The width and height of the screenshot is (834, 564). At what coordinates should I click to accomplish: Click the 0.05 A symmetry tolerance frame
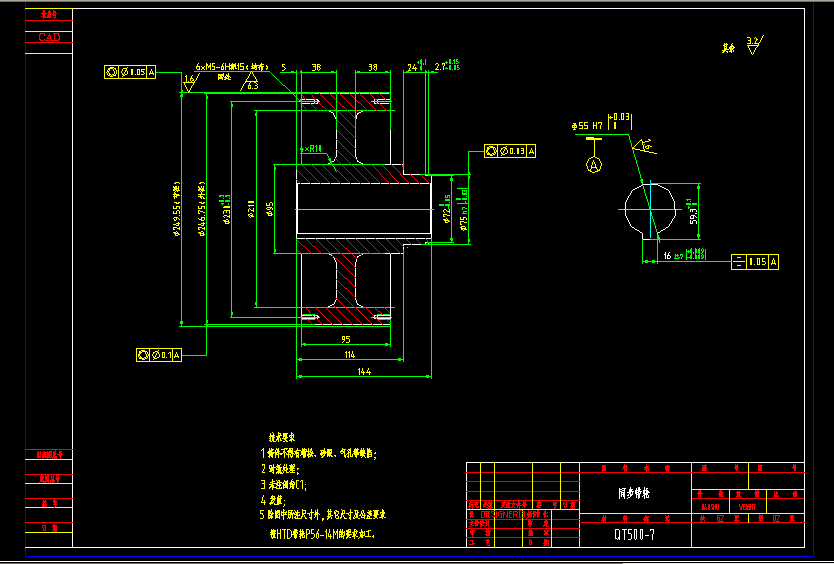755,261
